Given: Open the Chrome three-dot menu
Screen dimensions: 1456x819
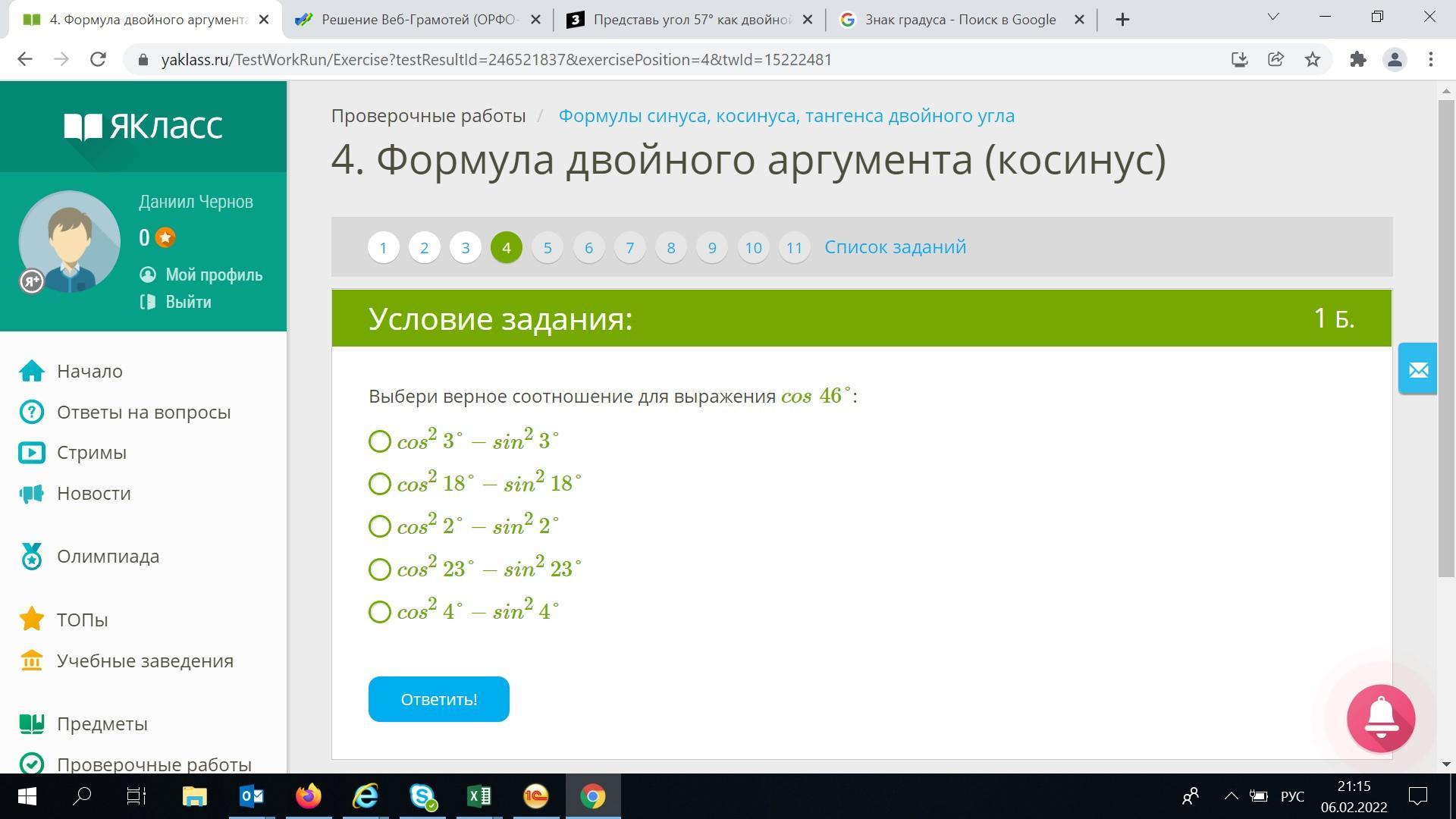Looking at the screenshot, I should (1431, 60).
